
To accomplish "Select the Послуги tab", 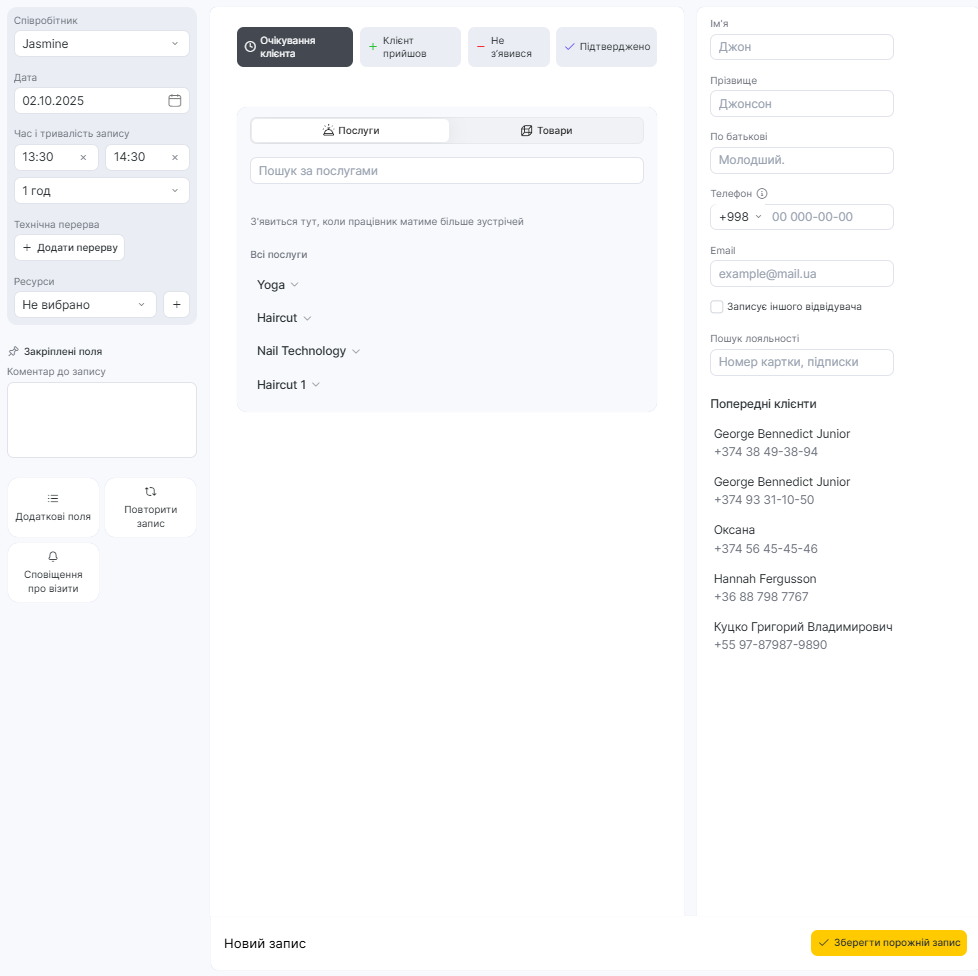I will click(350, 131).
